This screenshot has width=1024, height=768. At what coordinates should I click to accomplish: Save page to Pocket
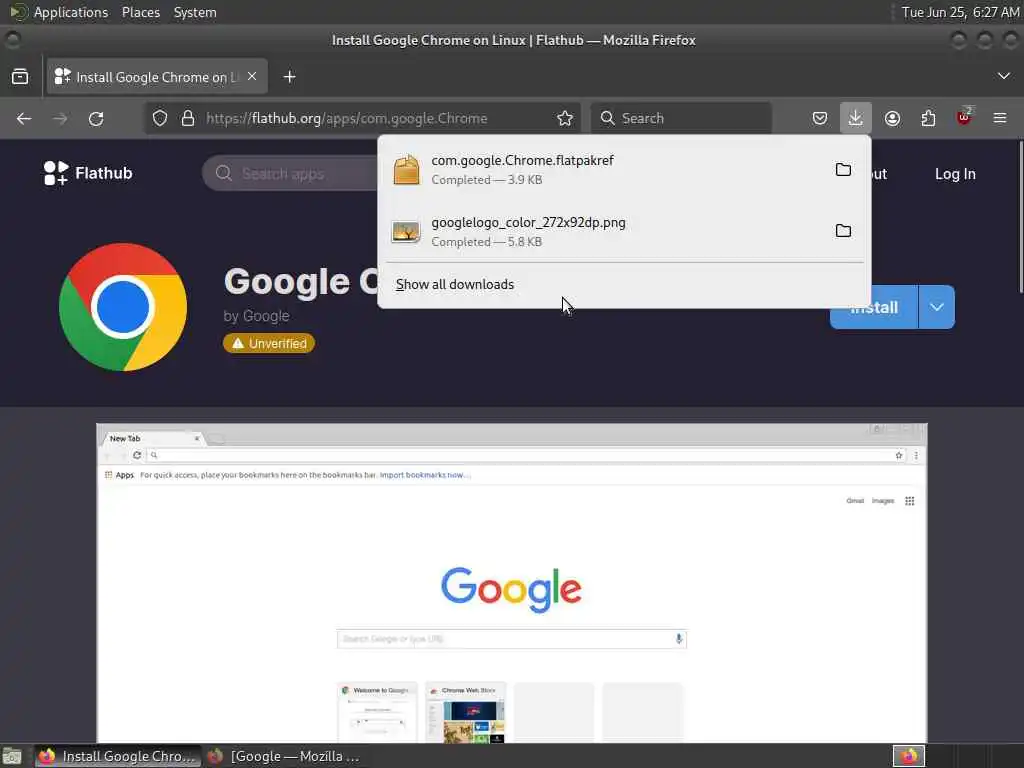[820, 118]
